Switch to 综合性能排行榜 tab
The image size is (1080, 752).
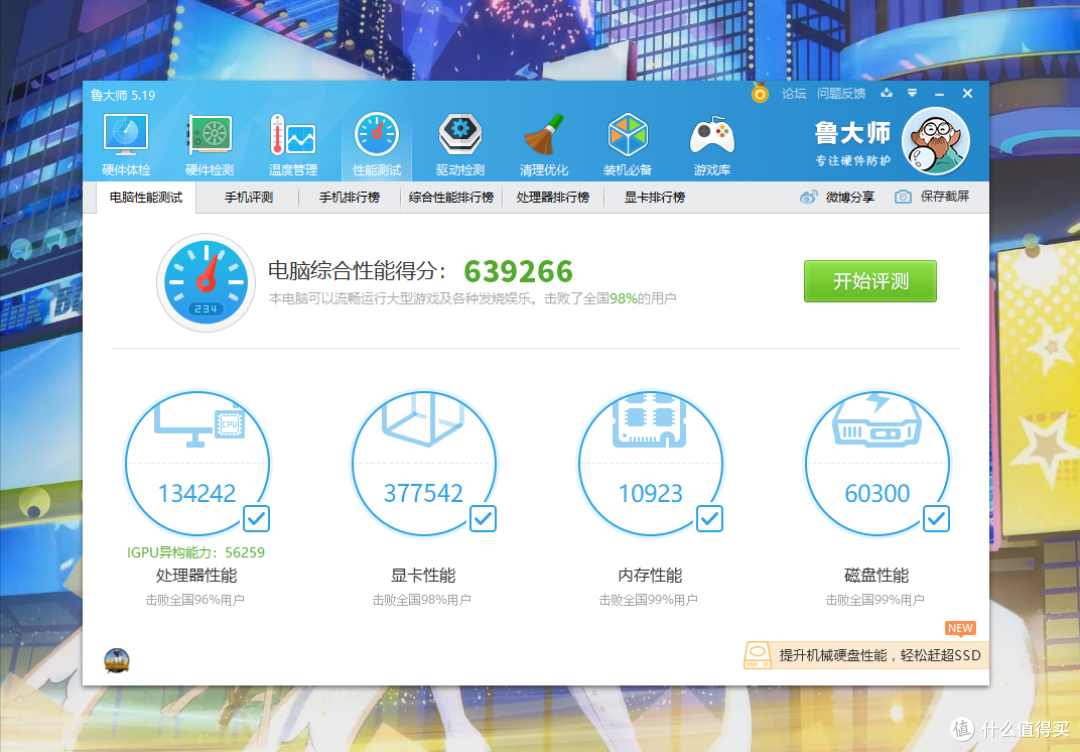(451, 198)
